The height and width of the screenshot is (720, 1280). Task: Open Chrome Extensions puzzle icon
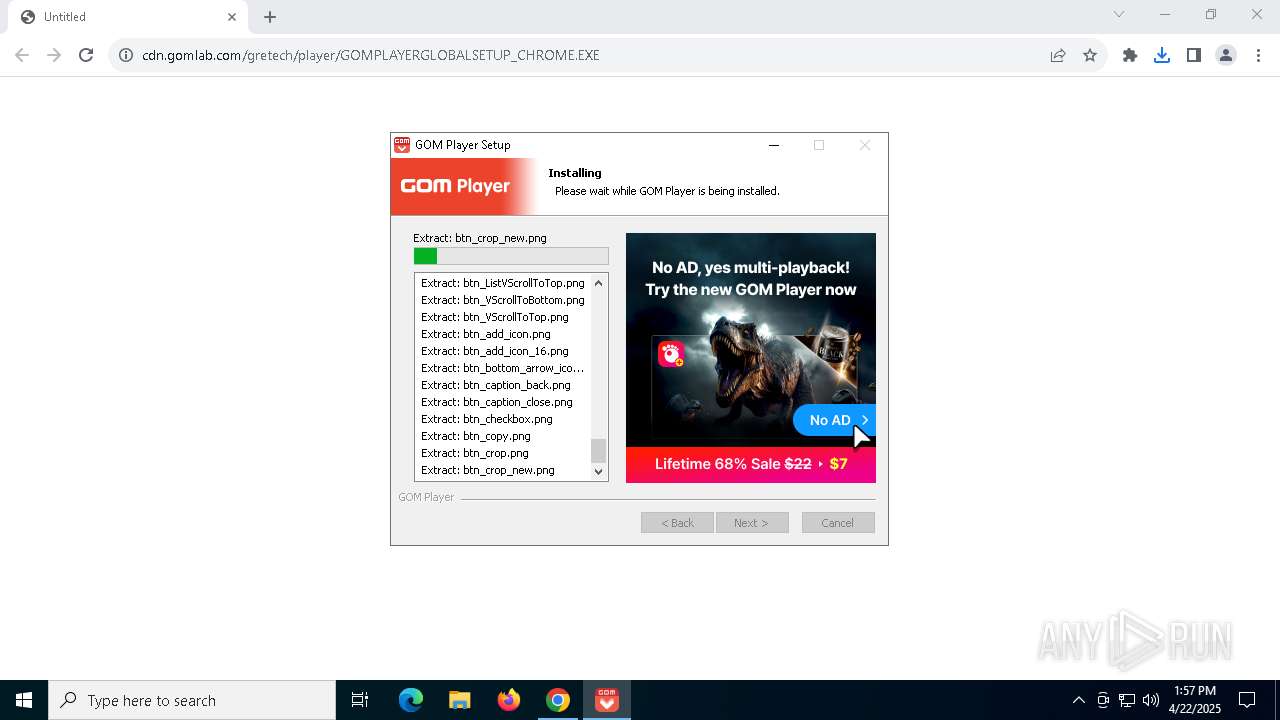click(1130, 55)
